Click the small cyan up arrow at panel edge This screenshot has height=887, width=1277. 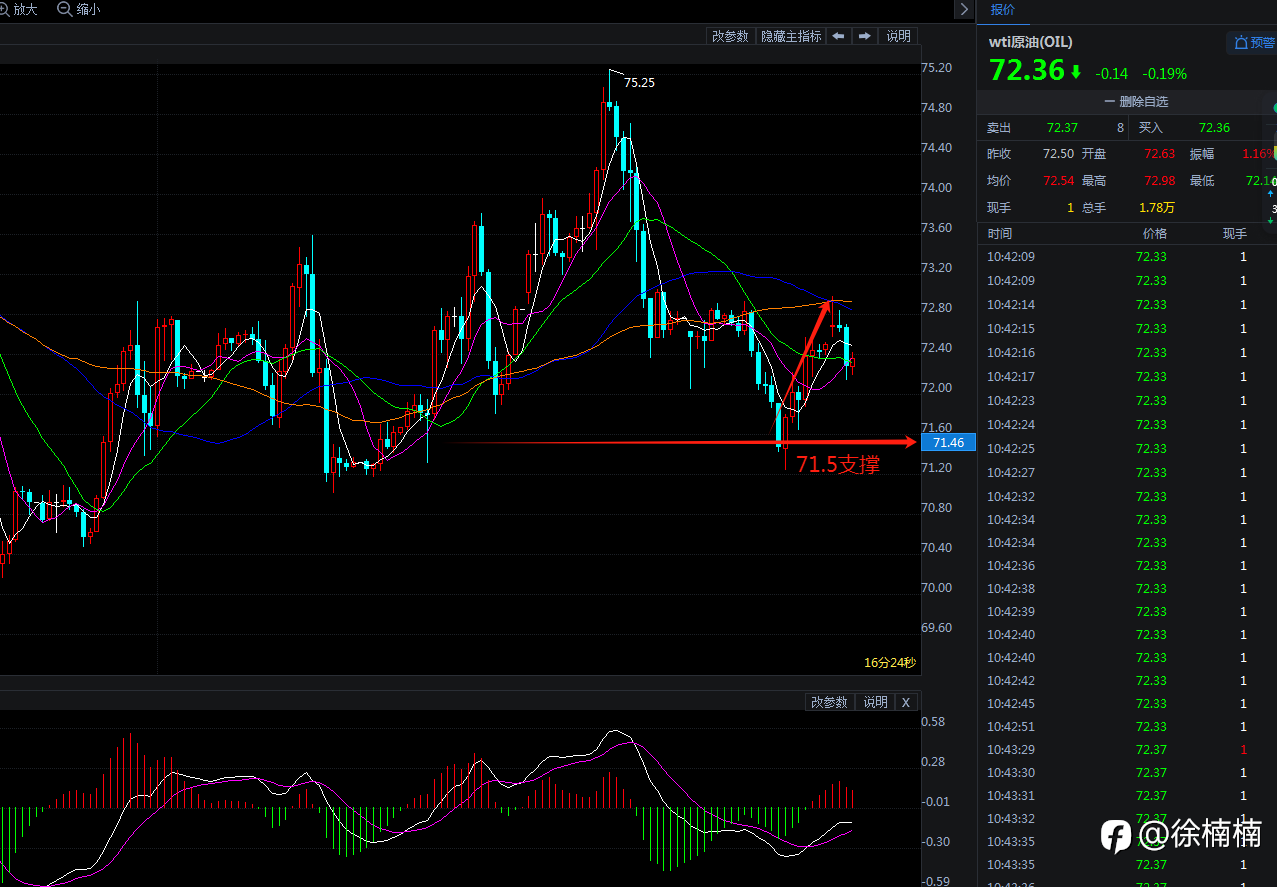[x=1271, y=194]
